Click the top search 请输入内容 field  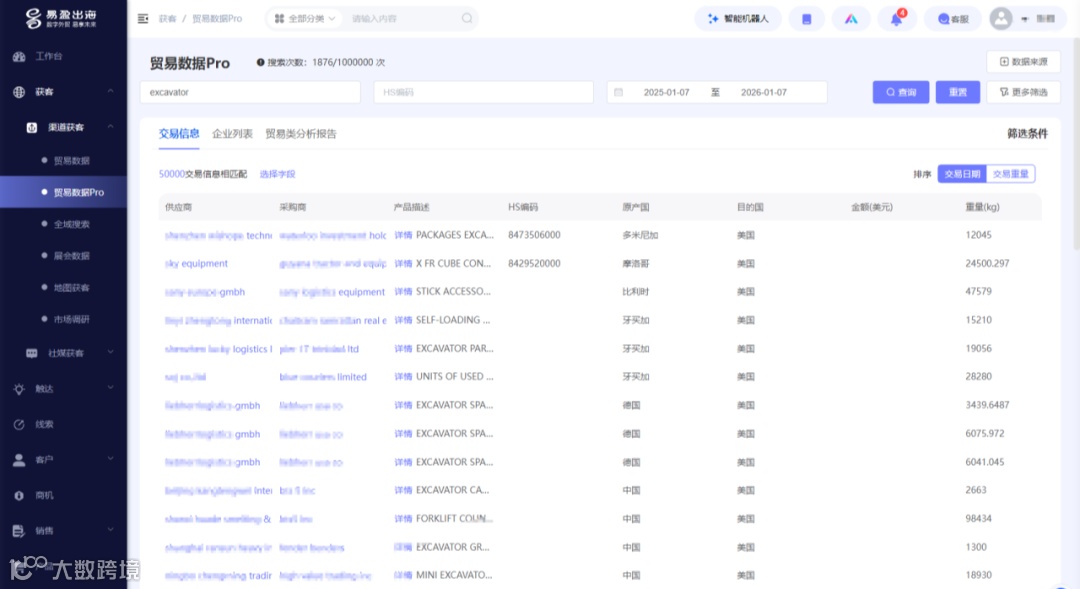coord(403,19)
